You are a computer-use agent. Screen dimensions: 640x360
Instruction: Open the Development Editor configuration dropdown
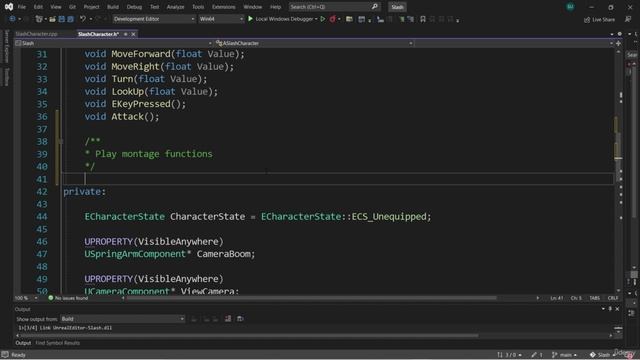(x=154, y=19)
